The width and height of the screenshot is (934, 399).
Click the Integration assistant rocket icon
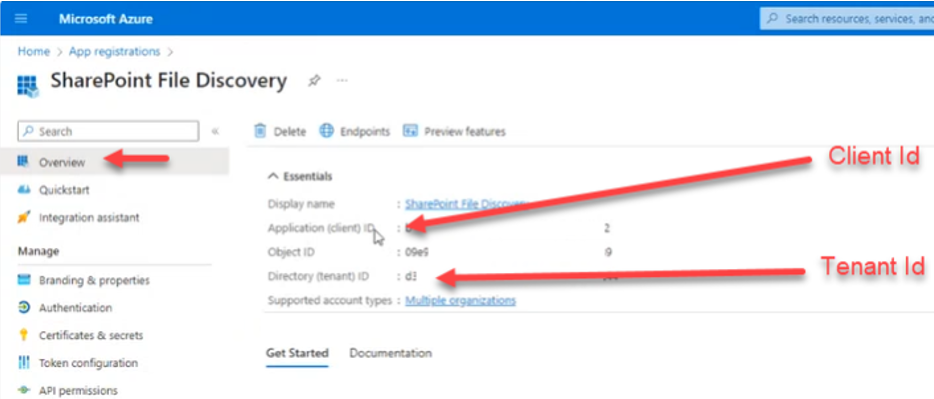[x=24, y=218]
